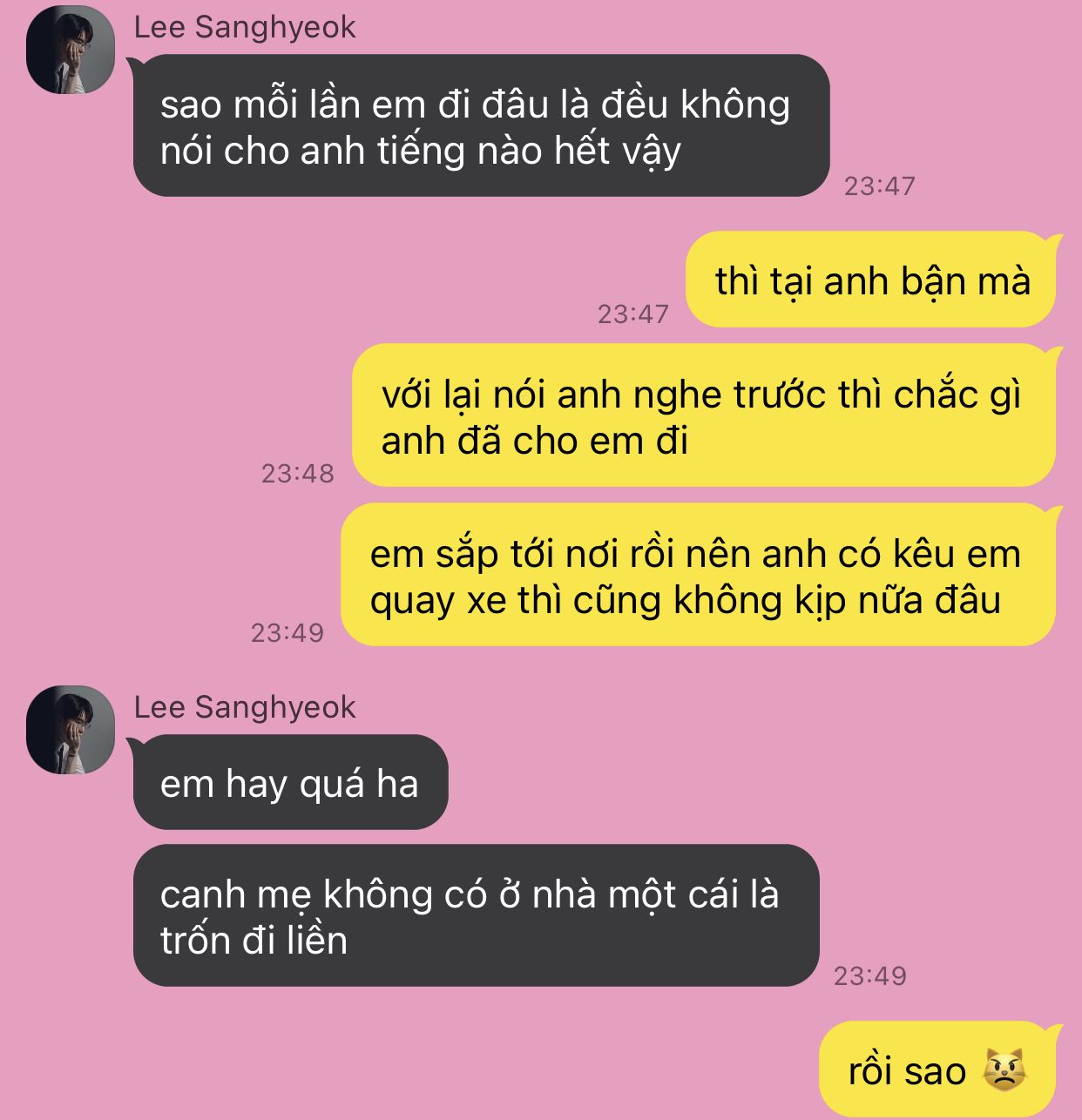Select the dark bubble 'em hay quá ha'
Image resolution: width=1082 pixels, height=1120 pixels.
(x=290, y=782)
